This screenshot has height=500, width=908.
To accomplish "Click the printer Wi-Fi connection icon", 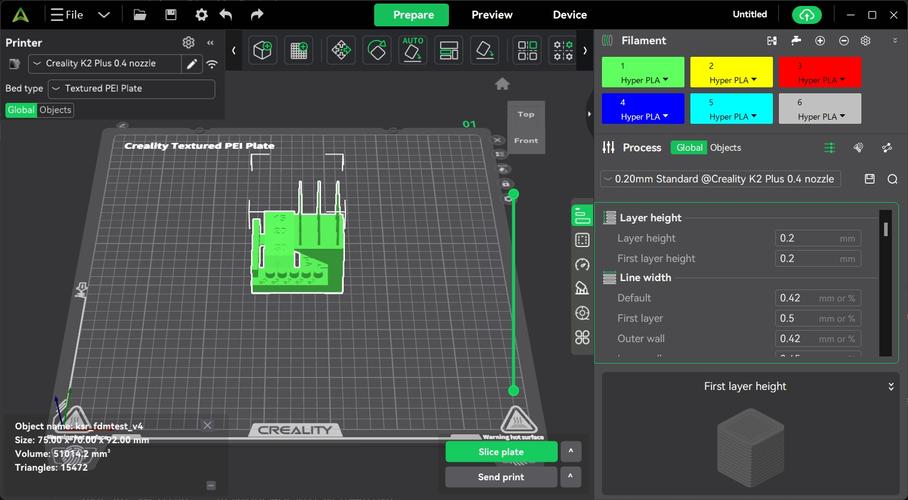I will [212, 64].
